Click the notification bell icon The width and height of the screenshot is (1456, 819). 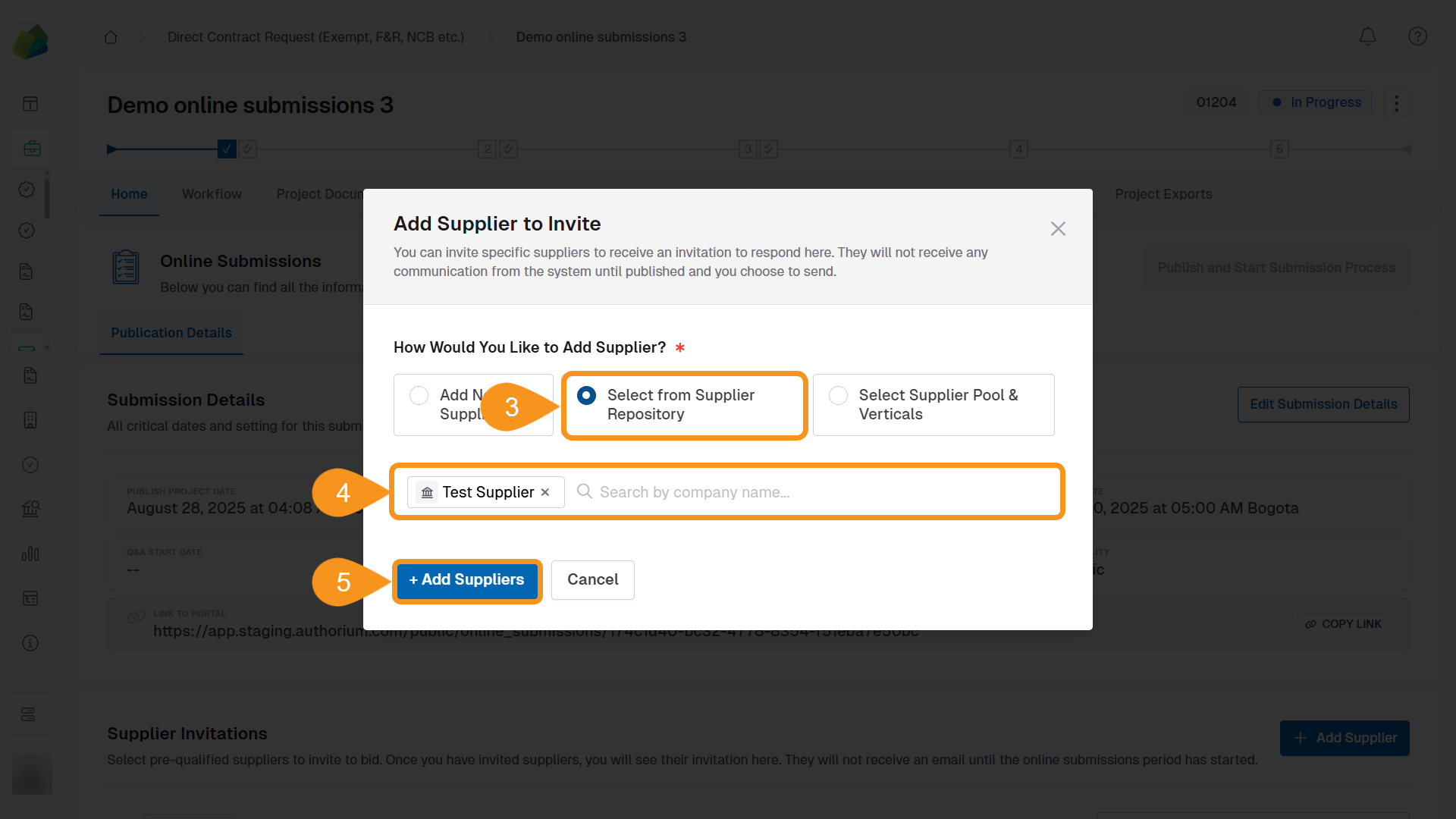coord(1367,36)
